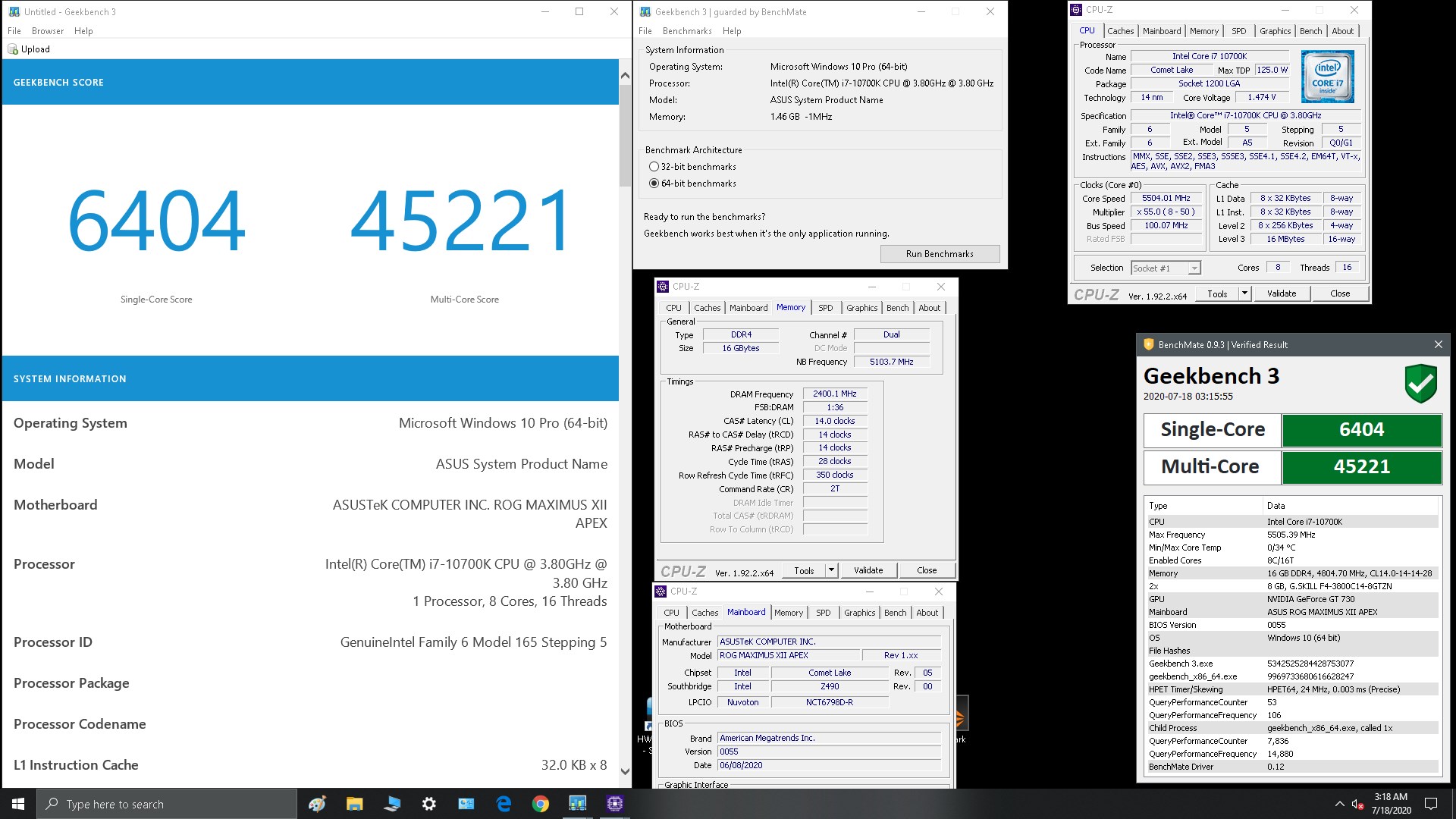This screenshot has width=1456, height=819.
Task: Click Validate in CPU-Z Memory window
Action: pos(868,570)
